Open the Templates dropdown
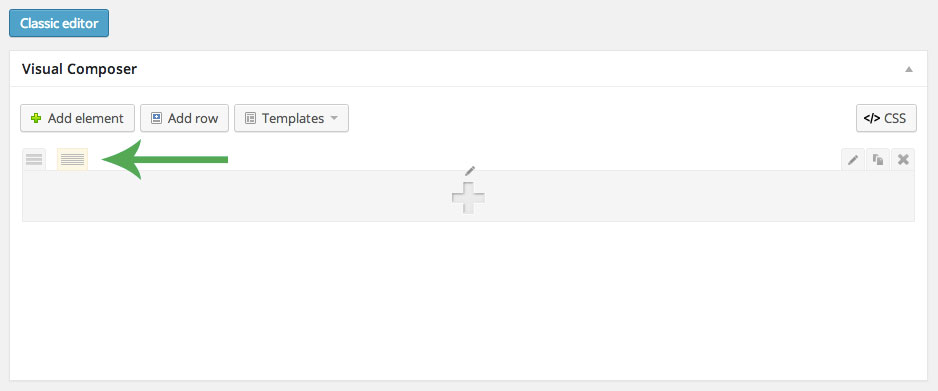Screen dimensions: 938x391 (291, 118)
